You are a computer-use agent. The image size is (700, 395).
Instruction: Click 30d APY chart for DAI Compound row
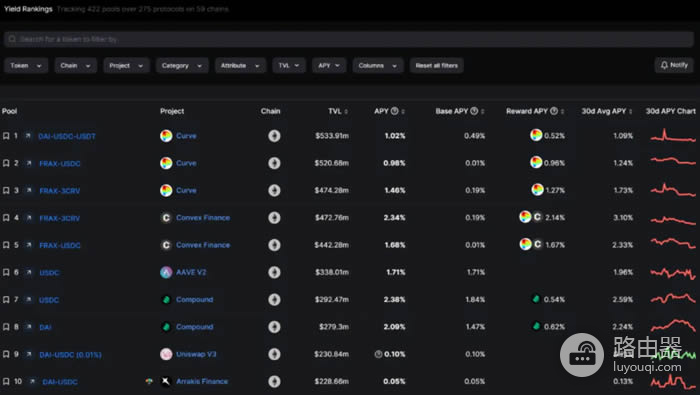[x=673, y=325]
